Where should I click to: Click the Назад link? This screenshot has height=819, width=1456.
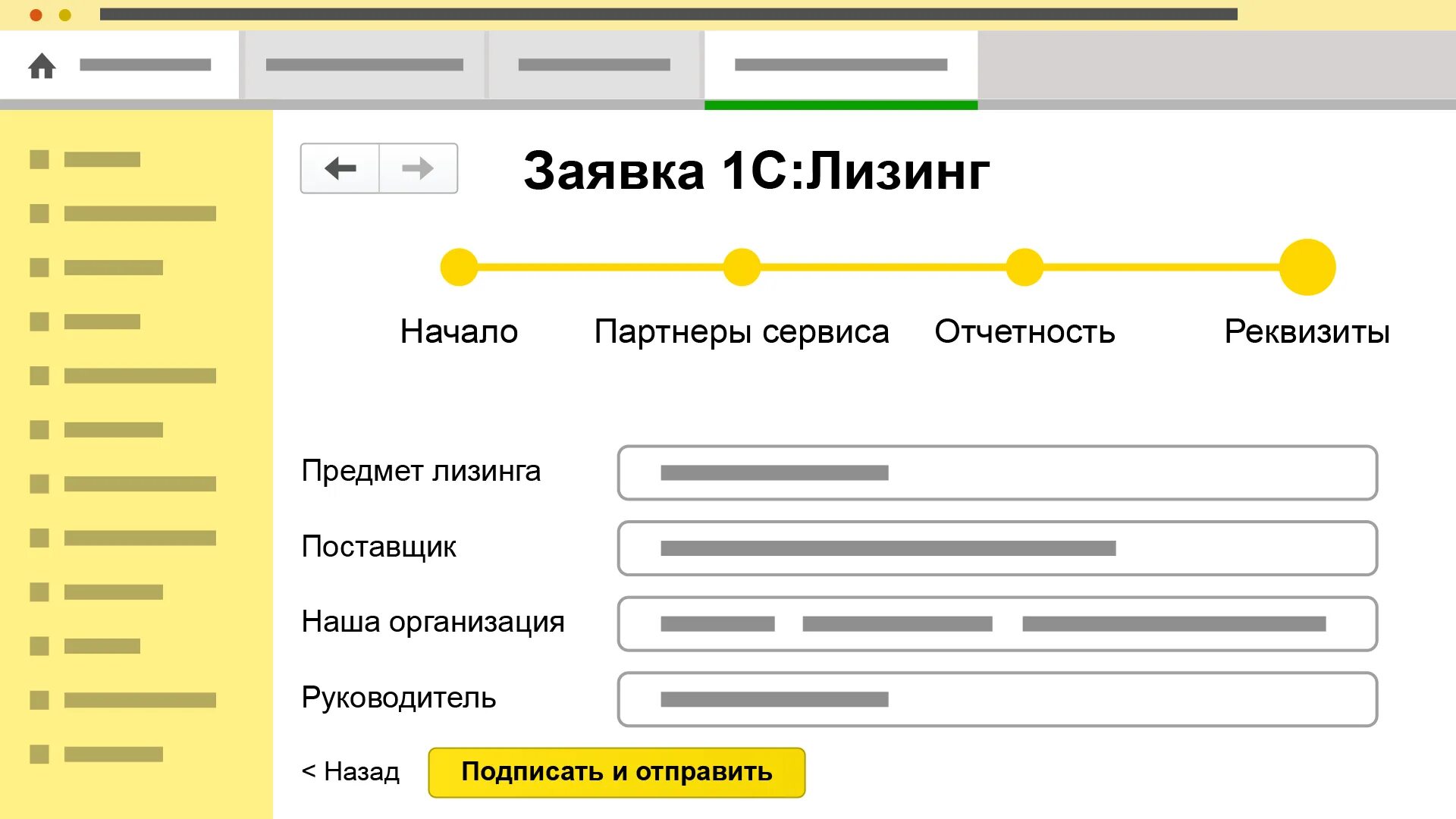coord(351,771)
